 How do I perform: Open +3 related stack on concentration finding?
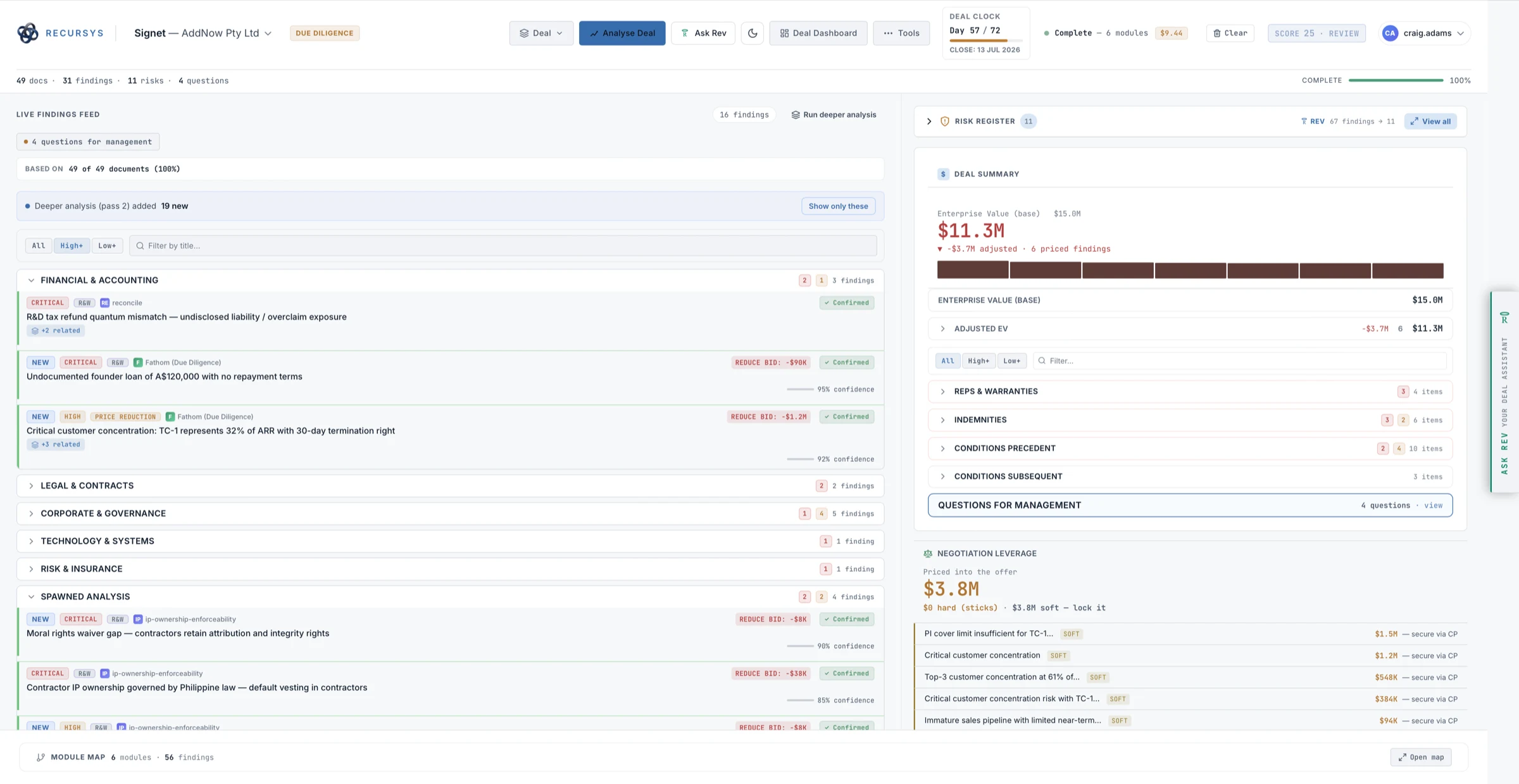coord(56,445)
